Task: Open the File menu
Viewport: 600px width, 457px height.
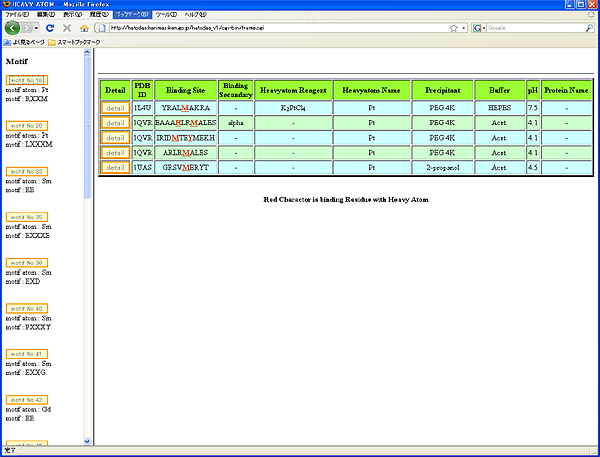Action: (17, 15)
